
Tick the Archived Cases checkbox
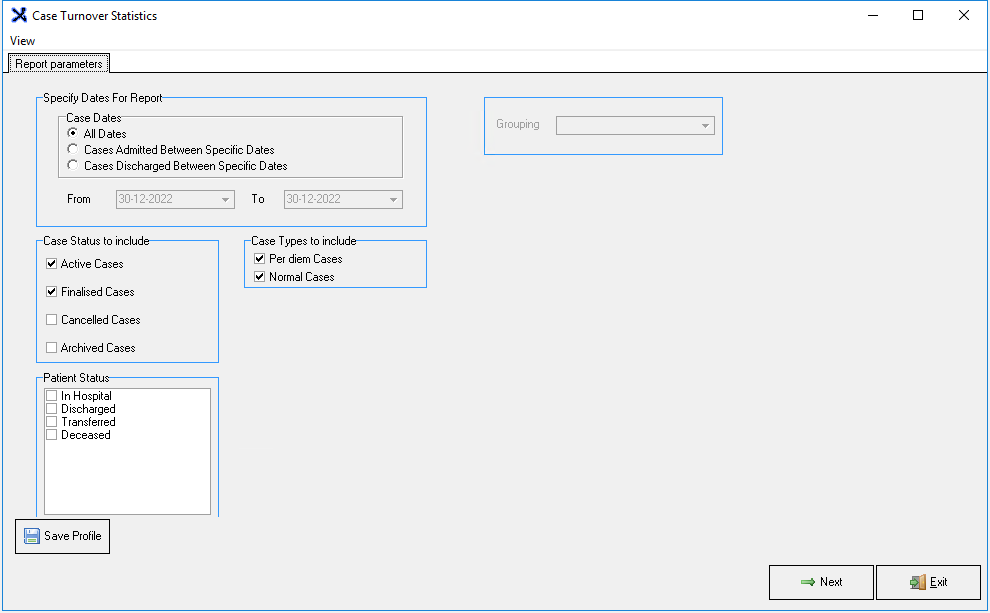(52, 348)
